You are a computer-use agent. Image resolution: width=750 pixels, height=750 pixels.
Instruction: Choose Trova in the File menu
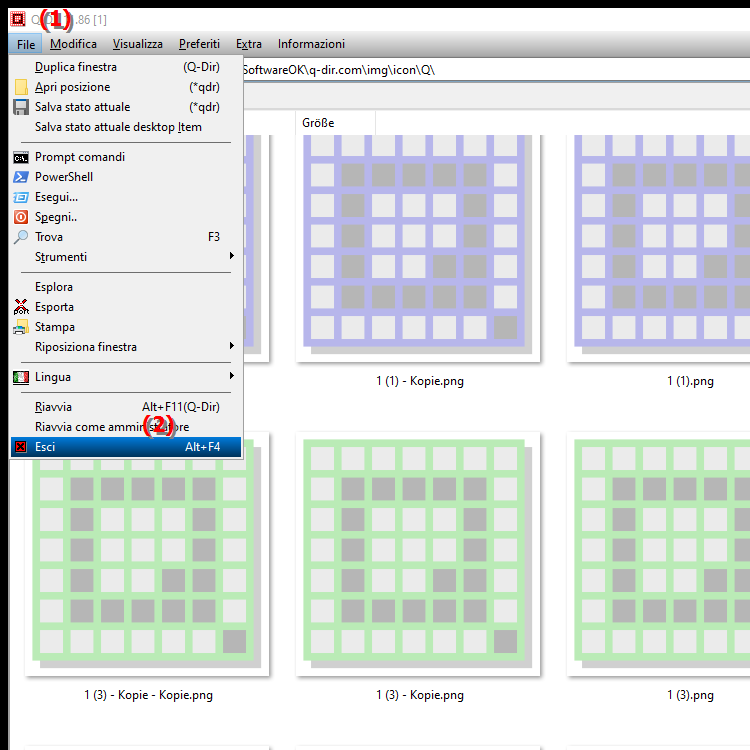tap(126, 237)
